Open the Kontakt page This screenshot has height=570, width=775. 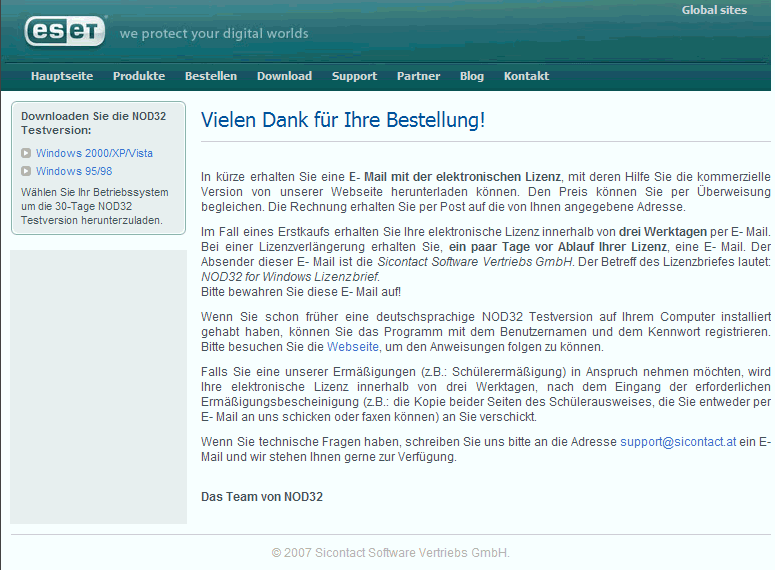click(526, 76)
